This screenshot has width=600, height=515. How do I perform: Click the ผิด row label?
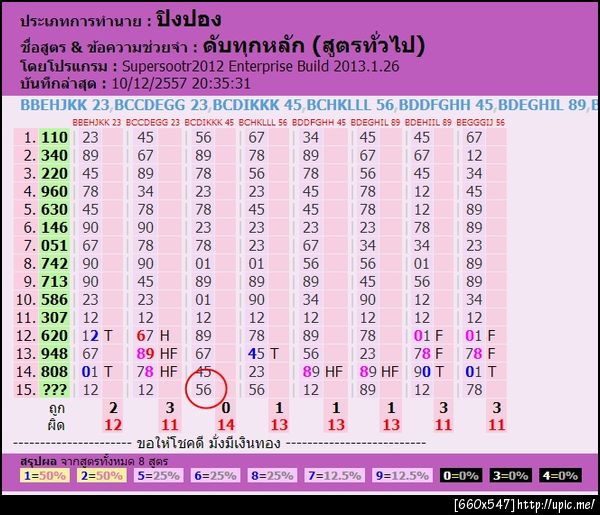point(56,425)
